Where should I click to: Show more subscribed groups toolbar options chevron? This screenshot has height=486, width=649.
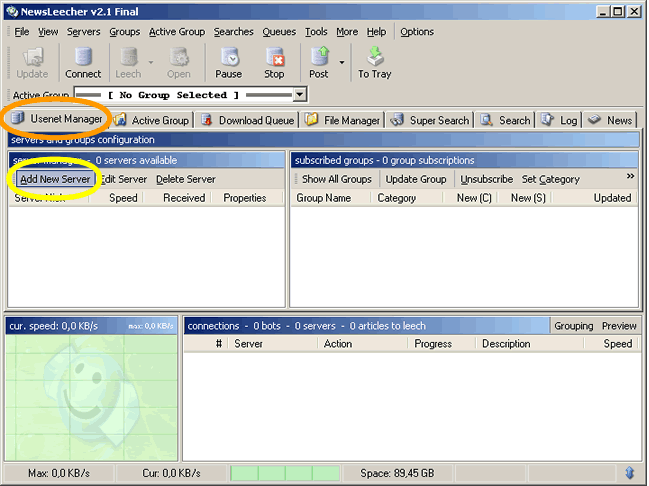pyautogui.click(x=630, y=176)
